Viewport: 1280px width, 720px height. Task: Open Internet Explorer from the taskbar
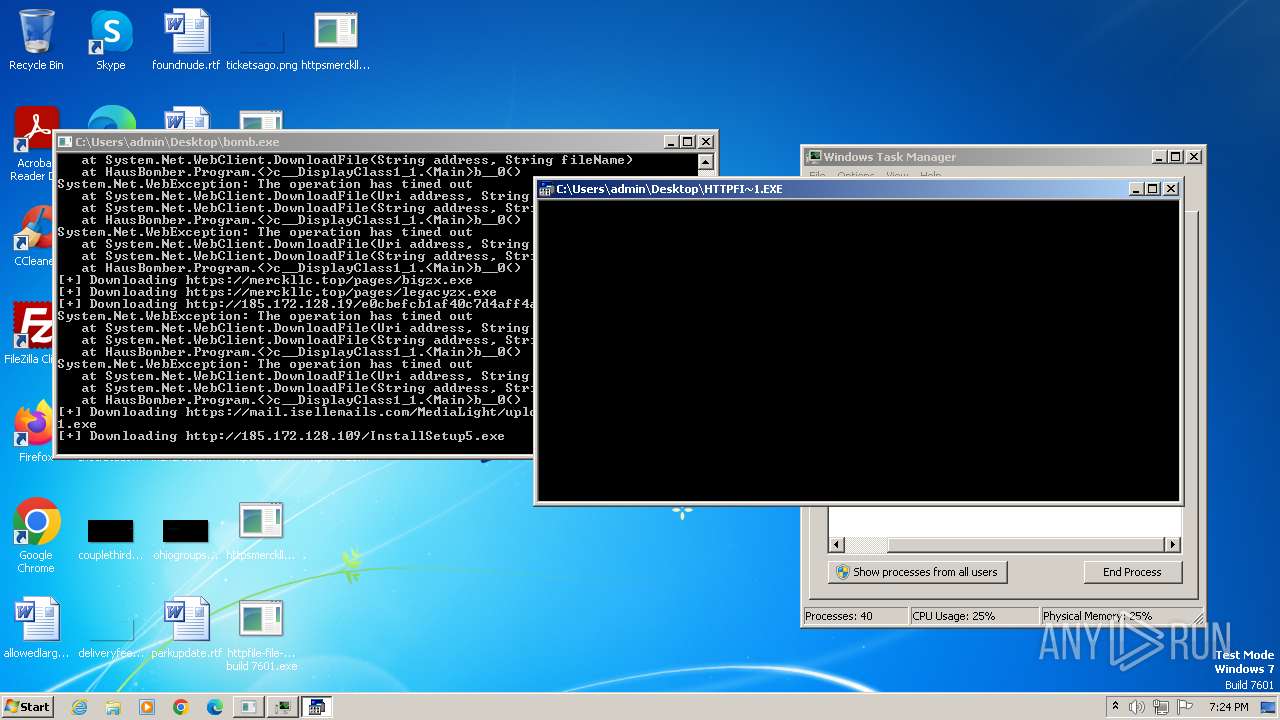79,707
